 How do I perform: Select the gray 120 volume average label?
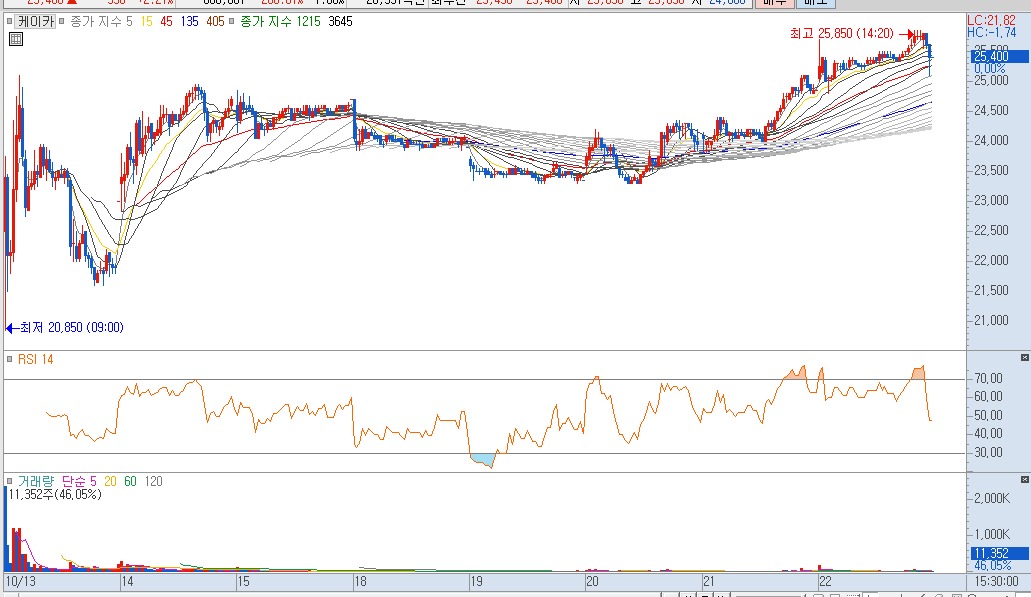click(153, 481)
